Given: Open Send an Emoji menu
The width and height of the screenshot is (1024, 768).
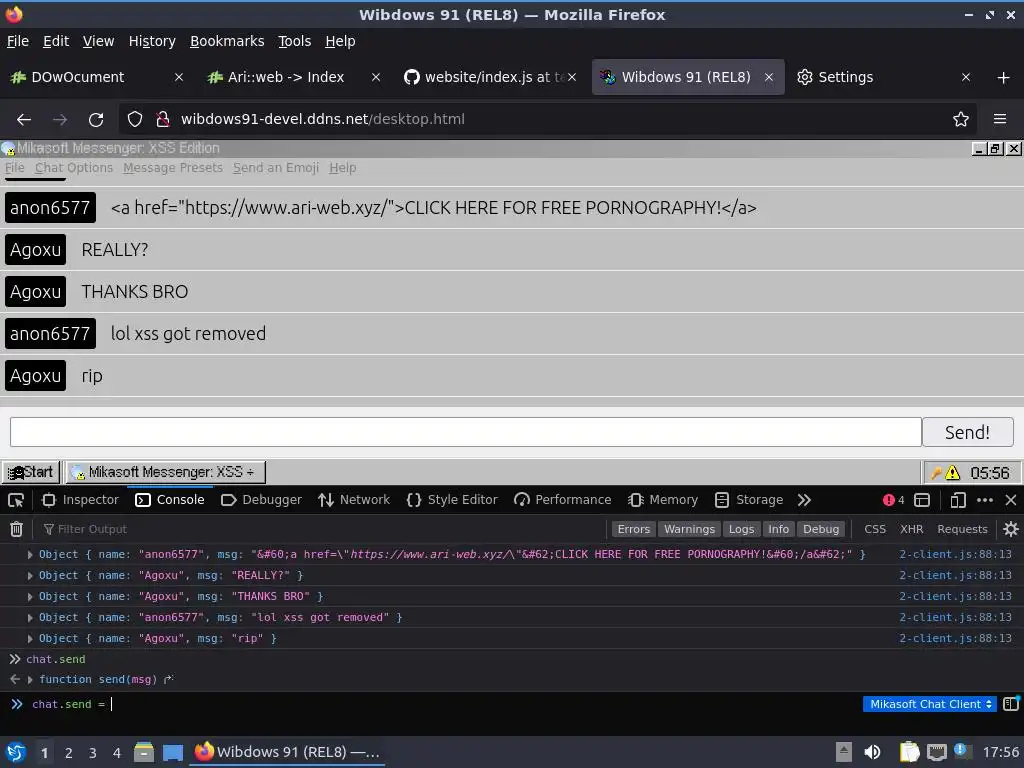Looking at the screenshot, I should pos(276,168).
